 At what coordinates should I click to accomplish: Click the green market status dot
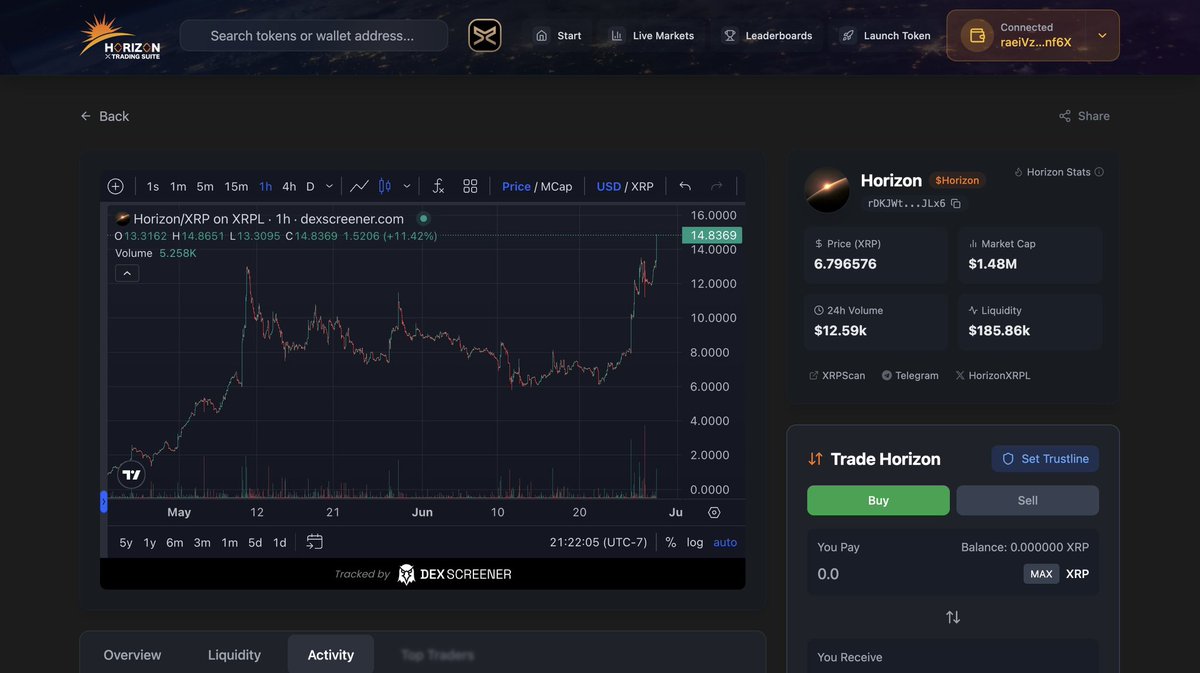(x=423, y=218)
